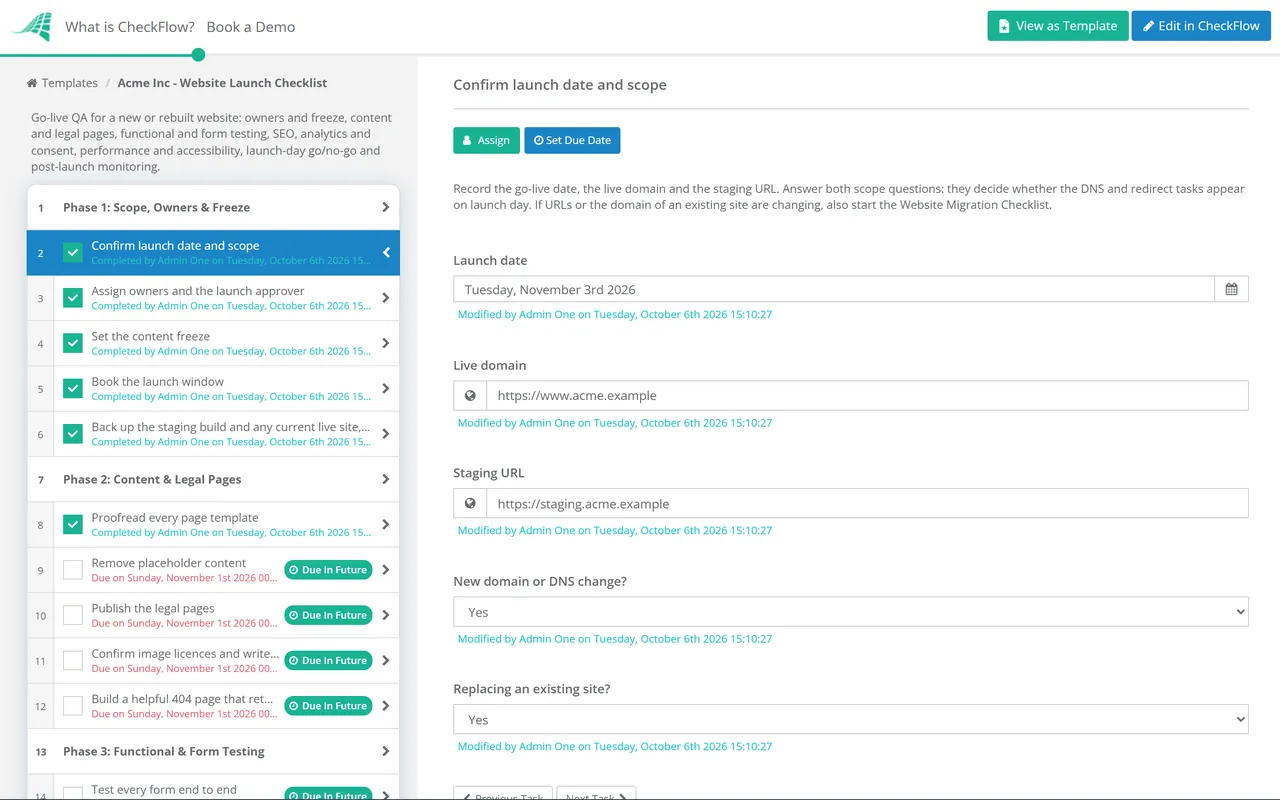
Task: Click the Set Due Date button
Action: click(572, 140)
